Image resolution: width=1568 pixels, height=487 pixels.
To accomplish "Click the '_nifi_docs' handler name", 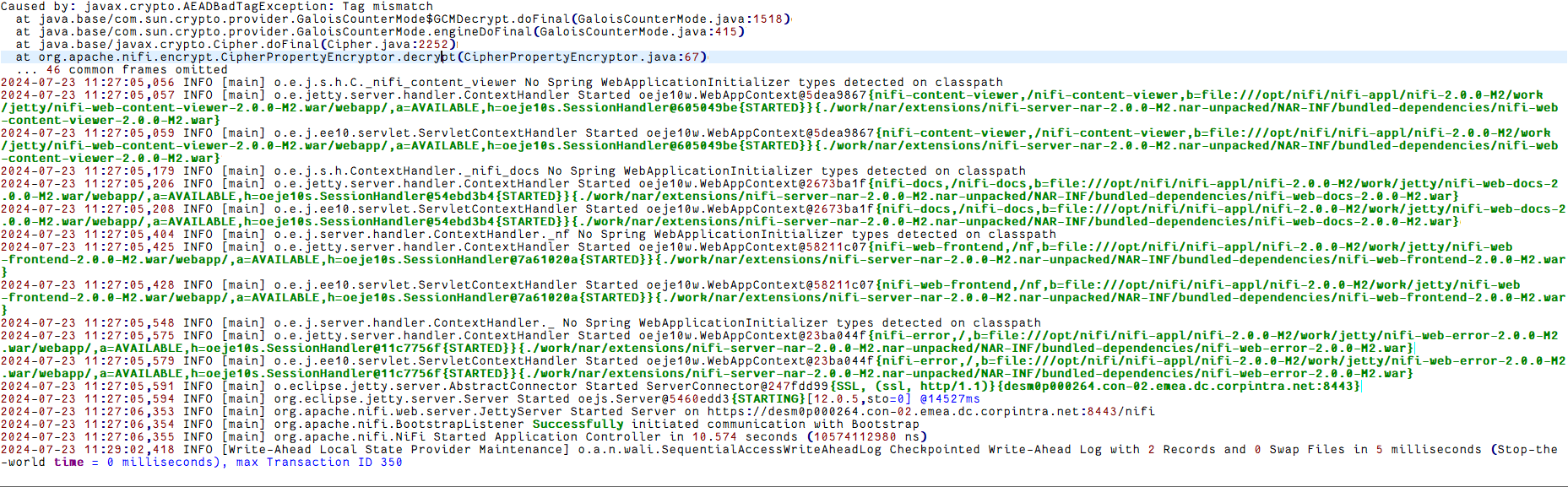I will coord(502,170).
